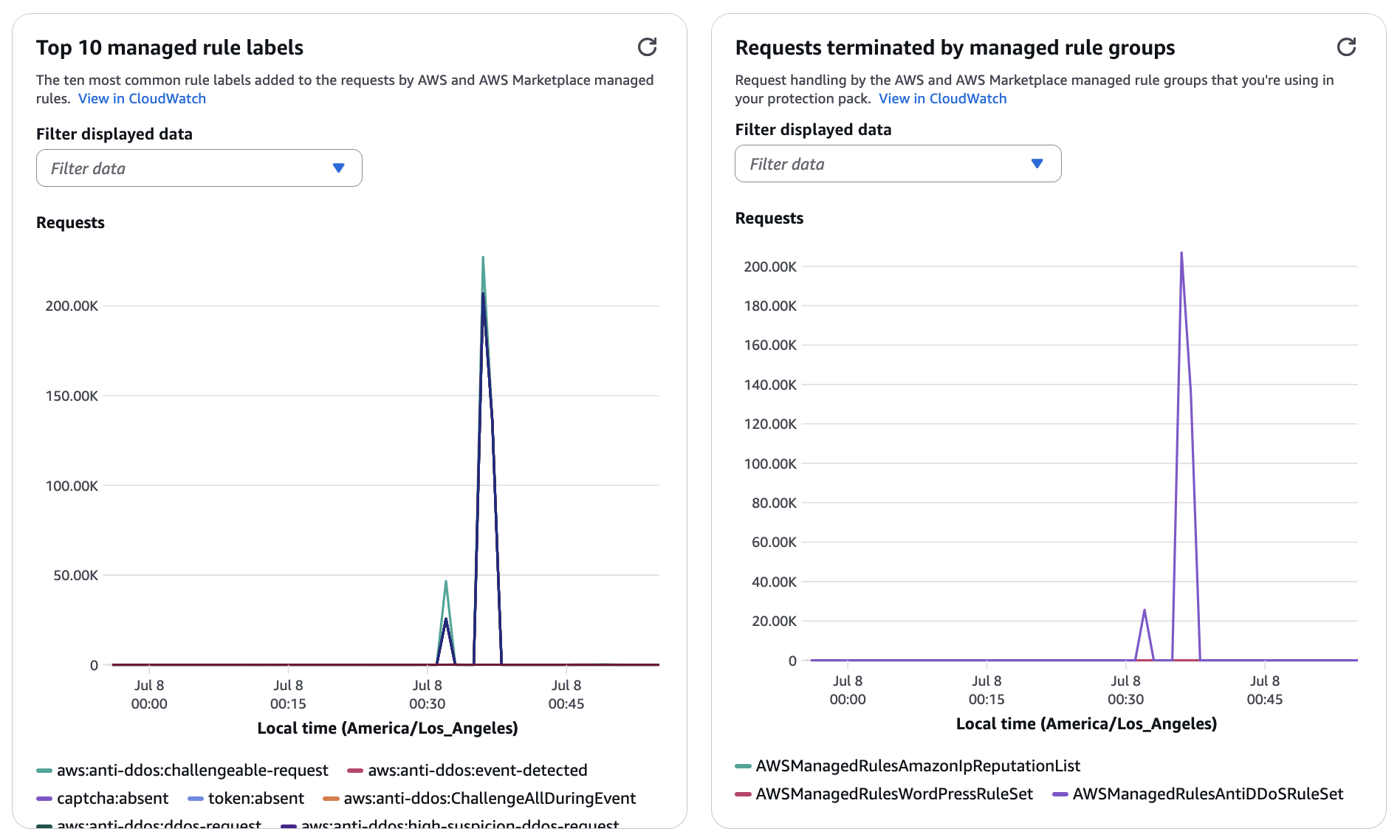The width and height of the screenshot is (1400, 840).
Task: Click the tallest spike peak in rule labels chart
Action: tap(483, 258)
